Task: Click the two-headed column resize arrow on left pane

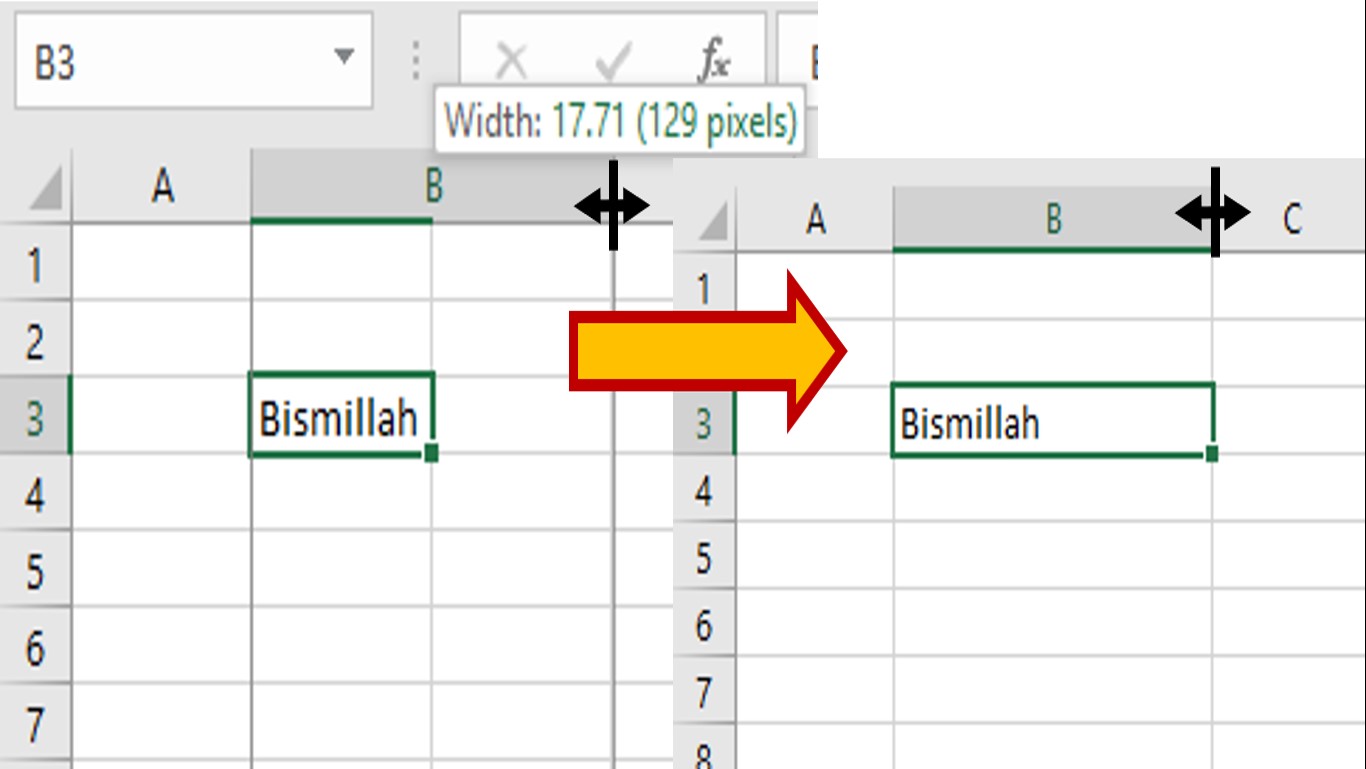Action: tap(614, 205)
